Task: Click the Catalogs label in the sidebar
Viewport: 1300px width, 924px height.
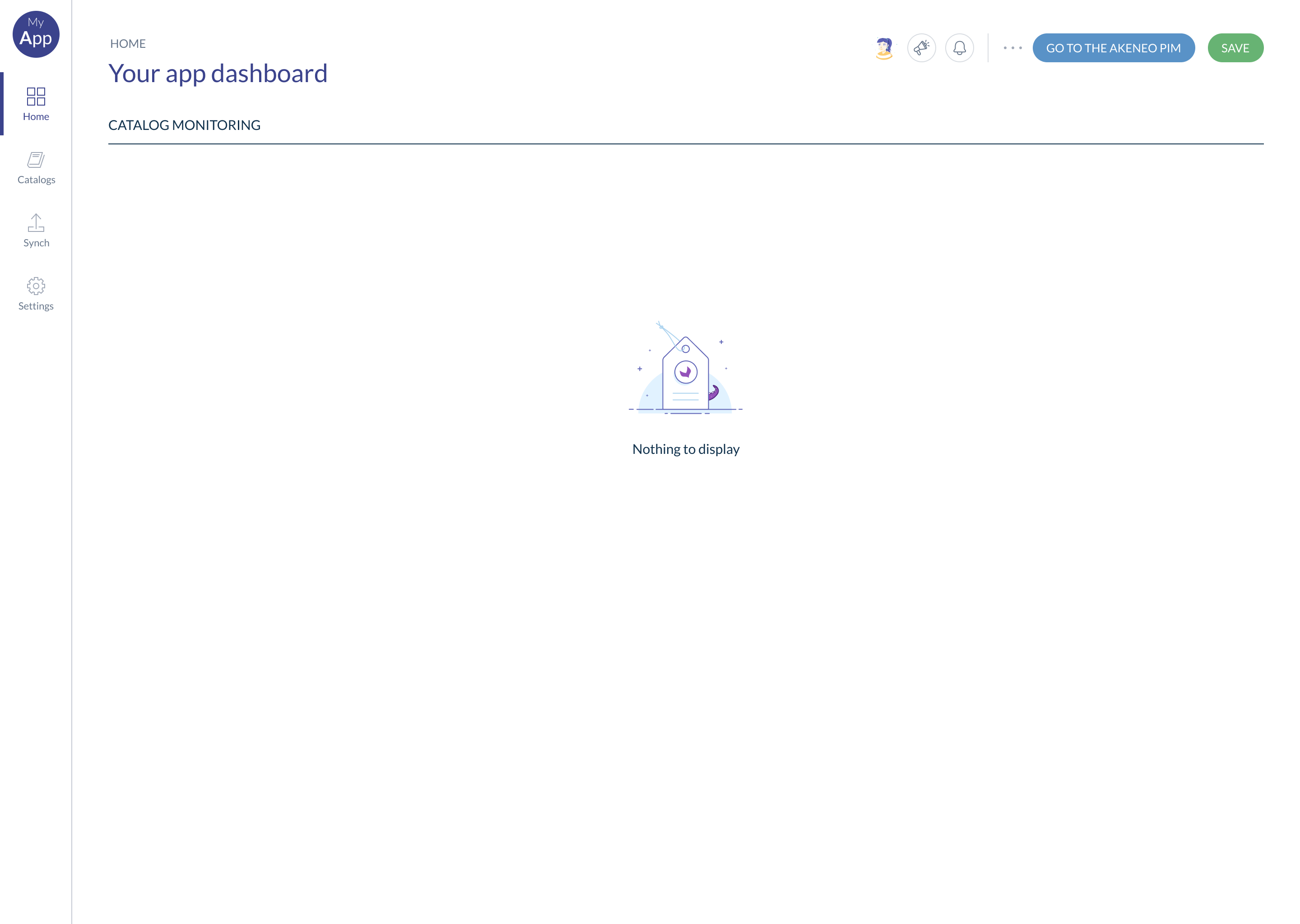Action: (37, 180)
